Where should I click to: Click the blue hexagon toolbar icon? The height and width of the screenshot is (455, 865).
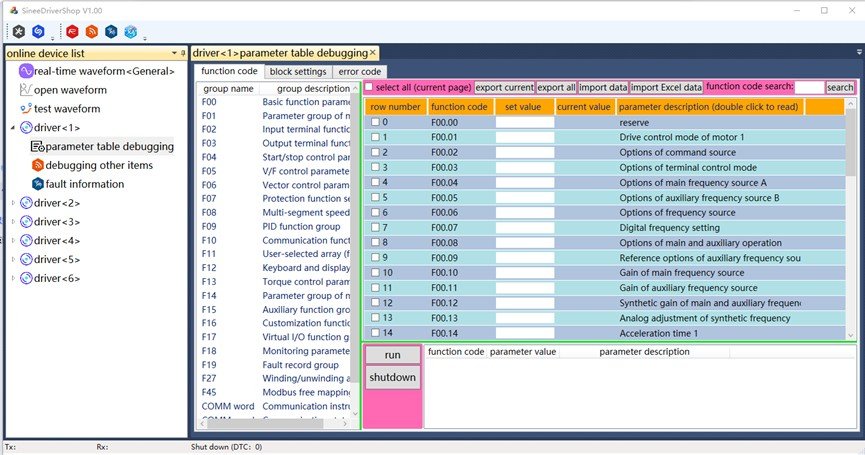pyautogui.click(x=36, y=31)
